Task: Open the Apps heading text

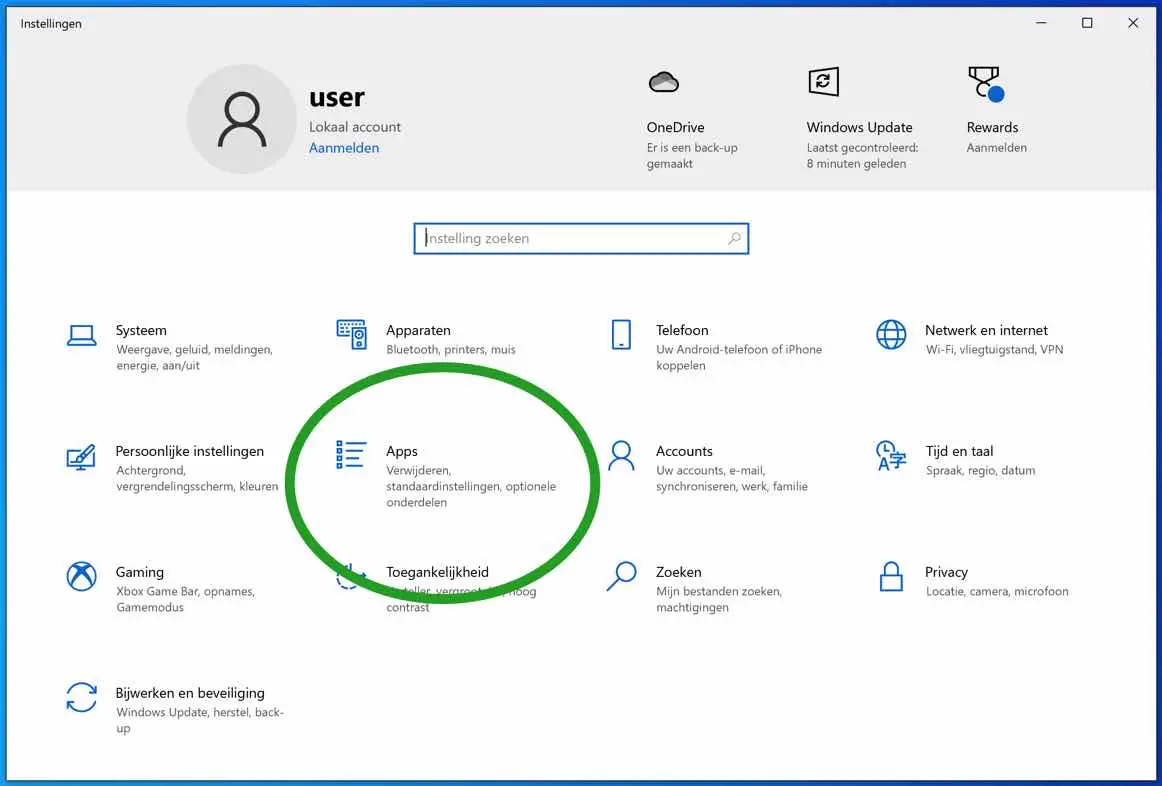Action: [402, 451]
